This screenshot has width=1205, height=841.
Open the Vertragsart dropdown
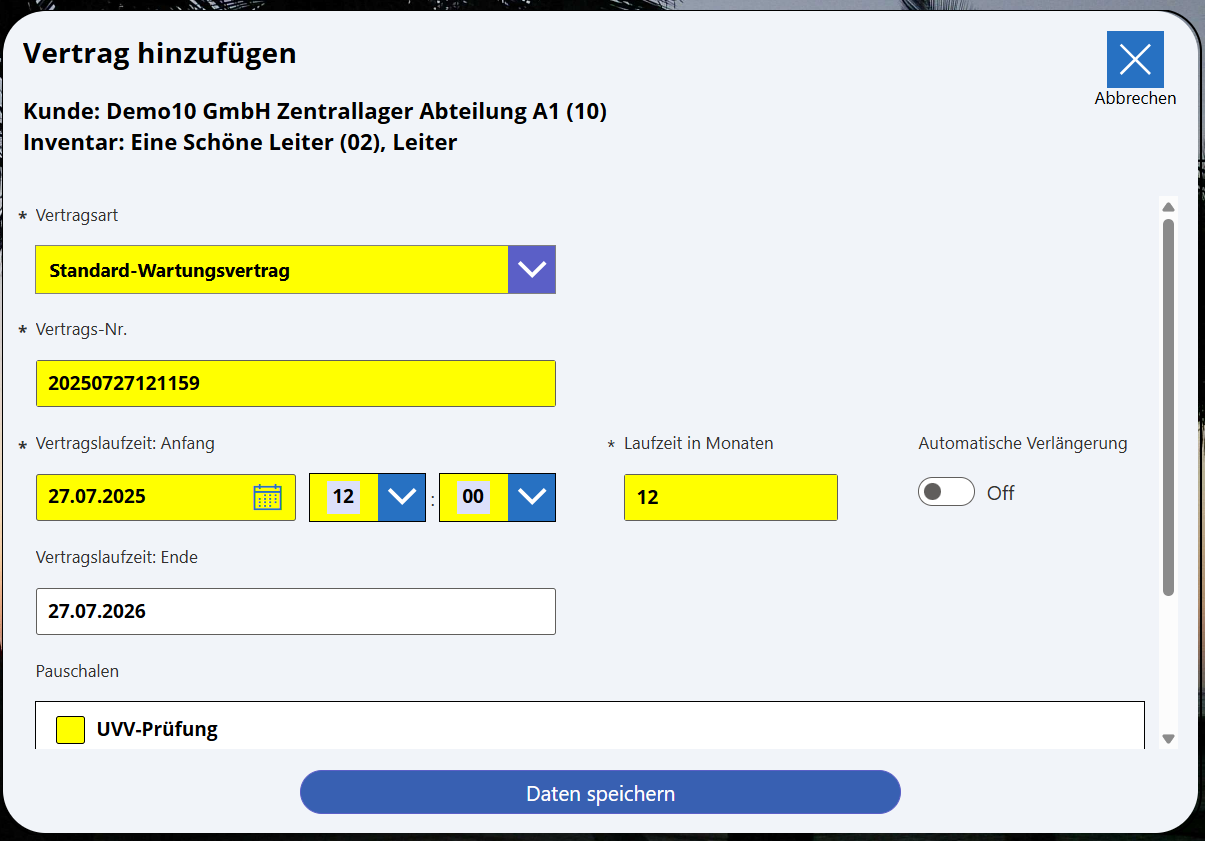(x=531, y=269)
